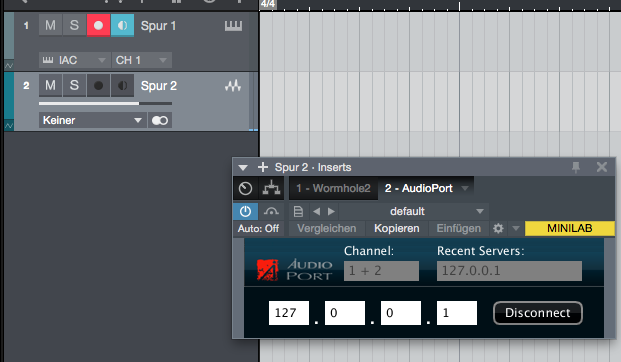Select Spur 1 track name
Image resolution: width=621 pixels, height=362 pixels.
(x=158, y=26)
